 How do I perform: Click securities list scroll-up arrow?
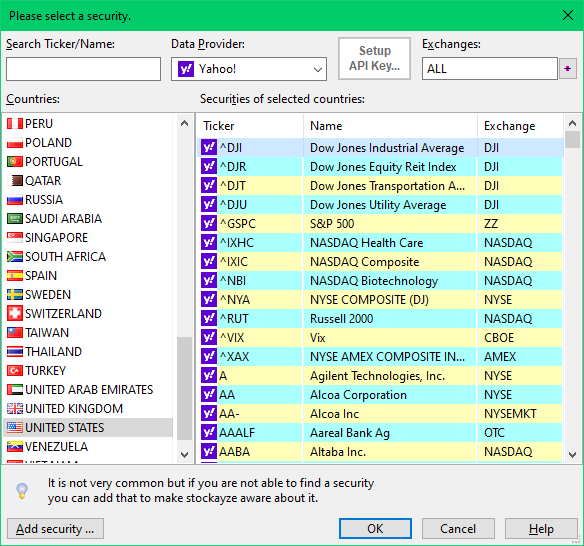pyautogui.click(x=572, y=123)
